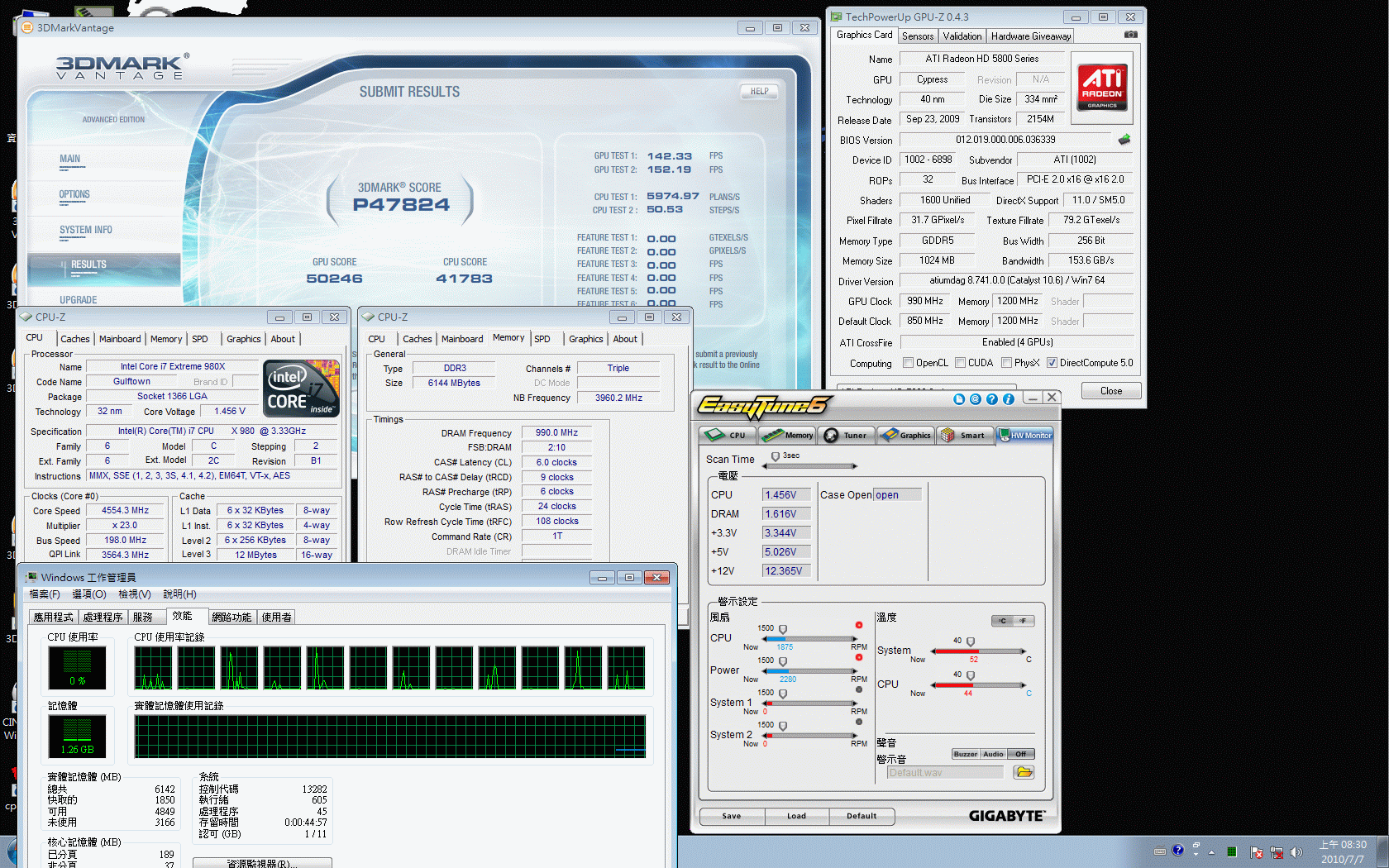The height and width of the screenshot is (868, 1389).
Task: Click the language bar keyboard icon
Action: (x=1160, y=851)
